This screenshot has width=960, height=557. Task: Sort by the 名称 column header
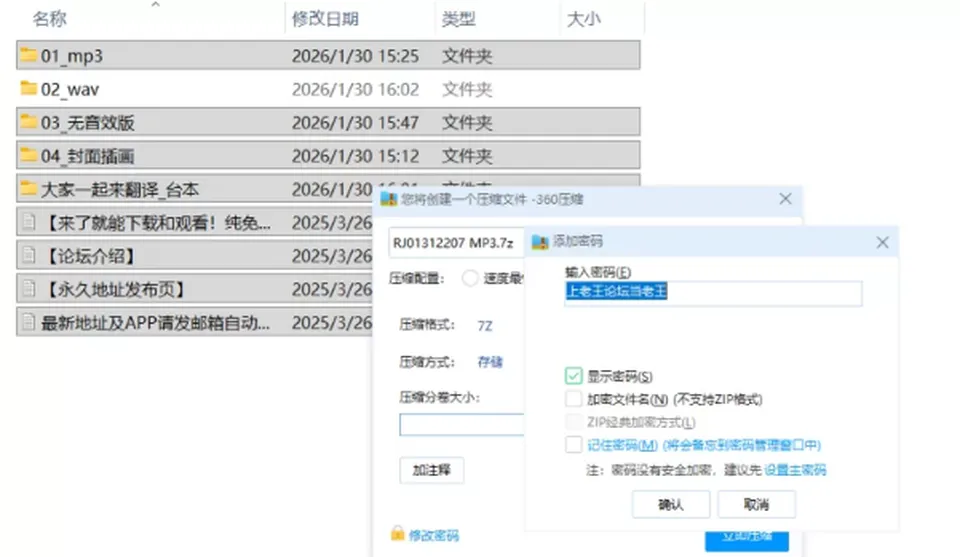pyautogui.click(x=50, y=19)
